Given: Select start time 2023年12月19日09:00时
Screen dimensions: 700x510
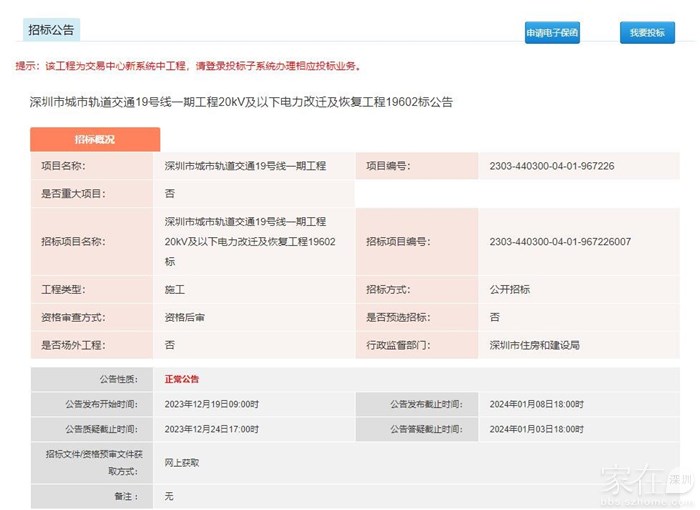Looking at the screenshot, I should [211, 404].
